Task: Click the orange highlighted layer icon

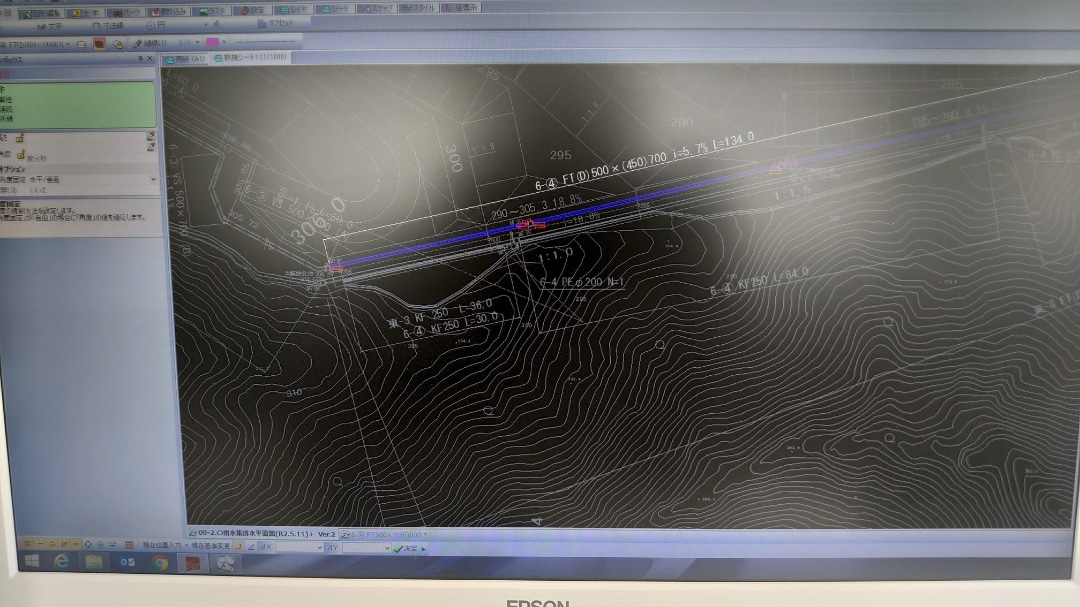Action: [x=99, y=44]
